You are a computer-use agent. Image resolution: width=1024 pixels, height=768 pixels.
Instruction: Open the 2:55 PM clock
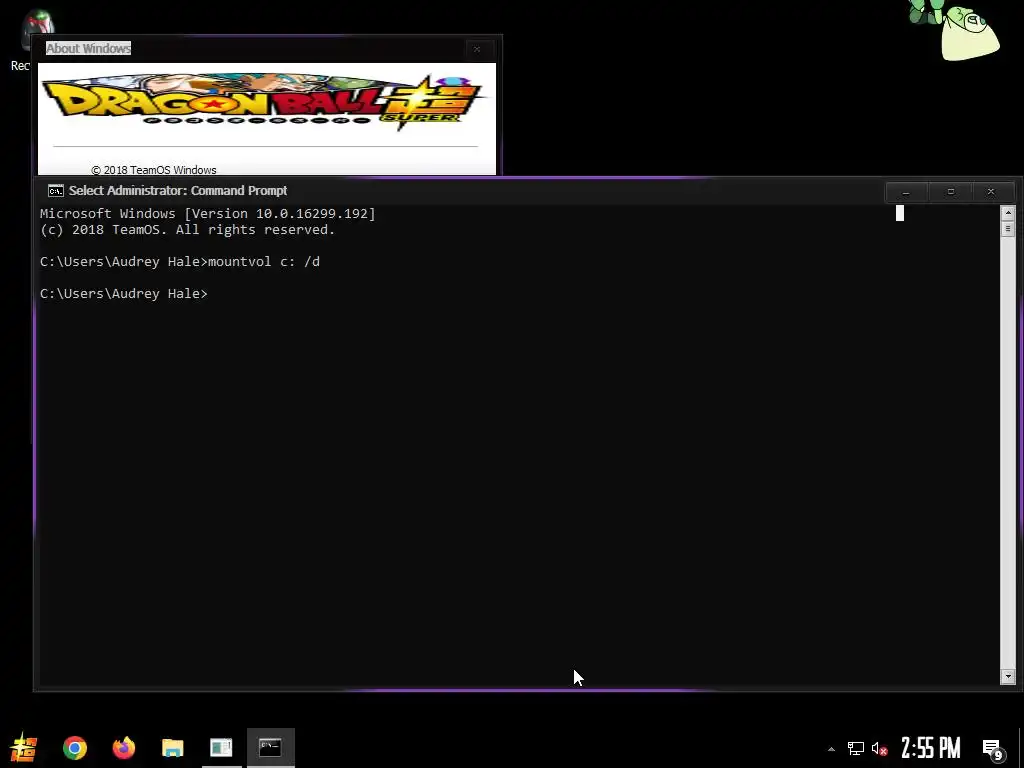[931, 748]
